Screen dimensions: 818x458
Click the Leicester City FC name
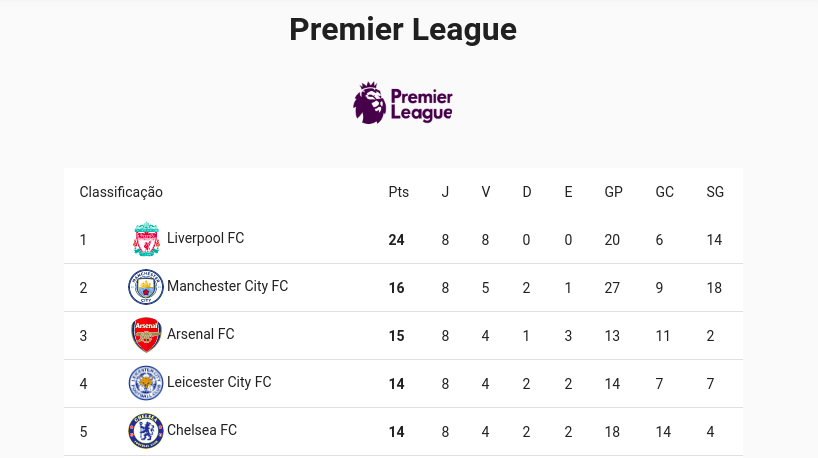click(219, 382)
